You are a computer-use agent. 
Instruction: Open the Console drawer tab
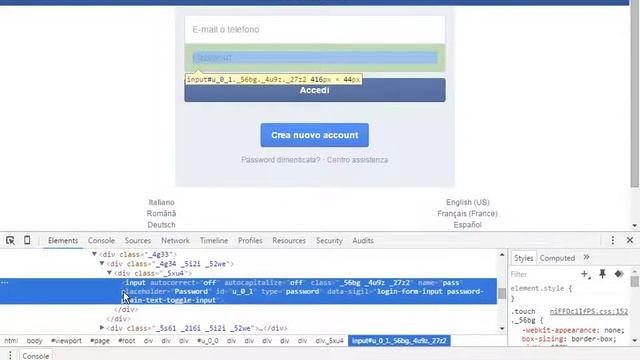pos(36,356)
